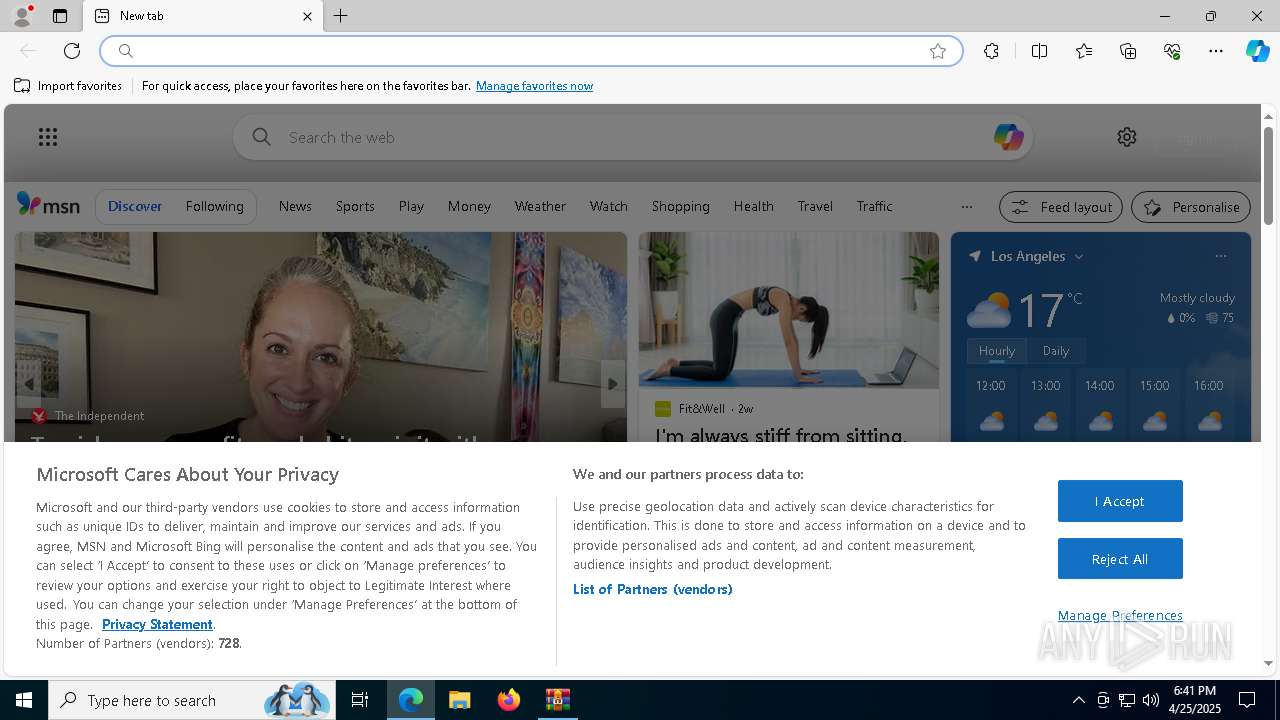Open Collections icon
This screenshot has height=720, width=1280.
click(1128, 51)
